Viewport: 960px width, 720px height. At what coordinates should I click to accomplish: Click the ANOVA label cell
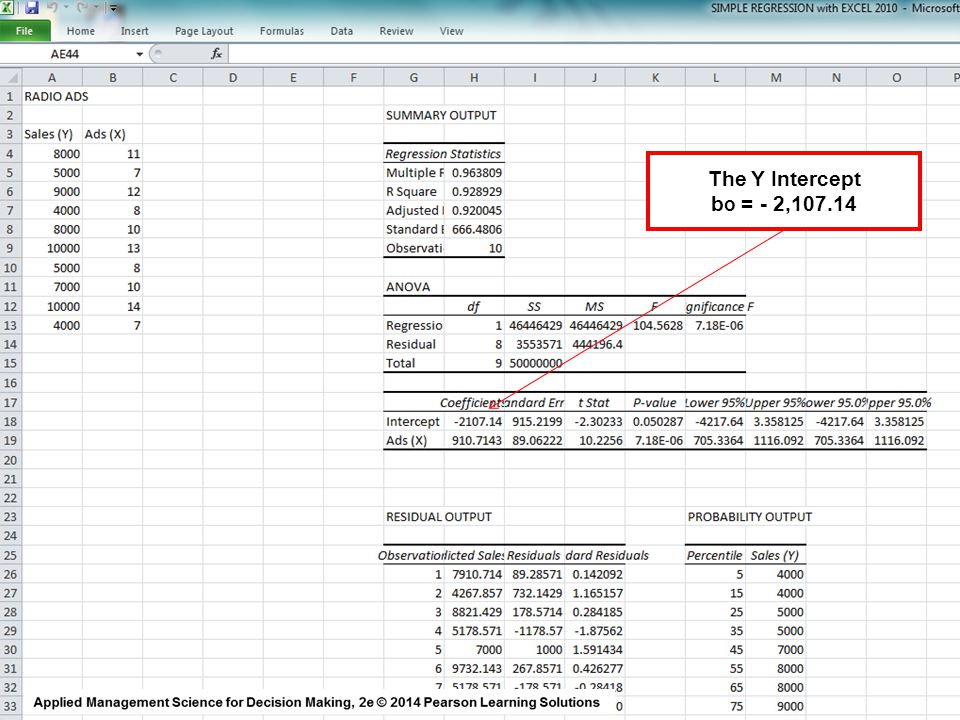pos(414,287)
